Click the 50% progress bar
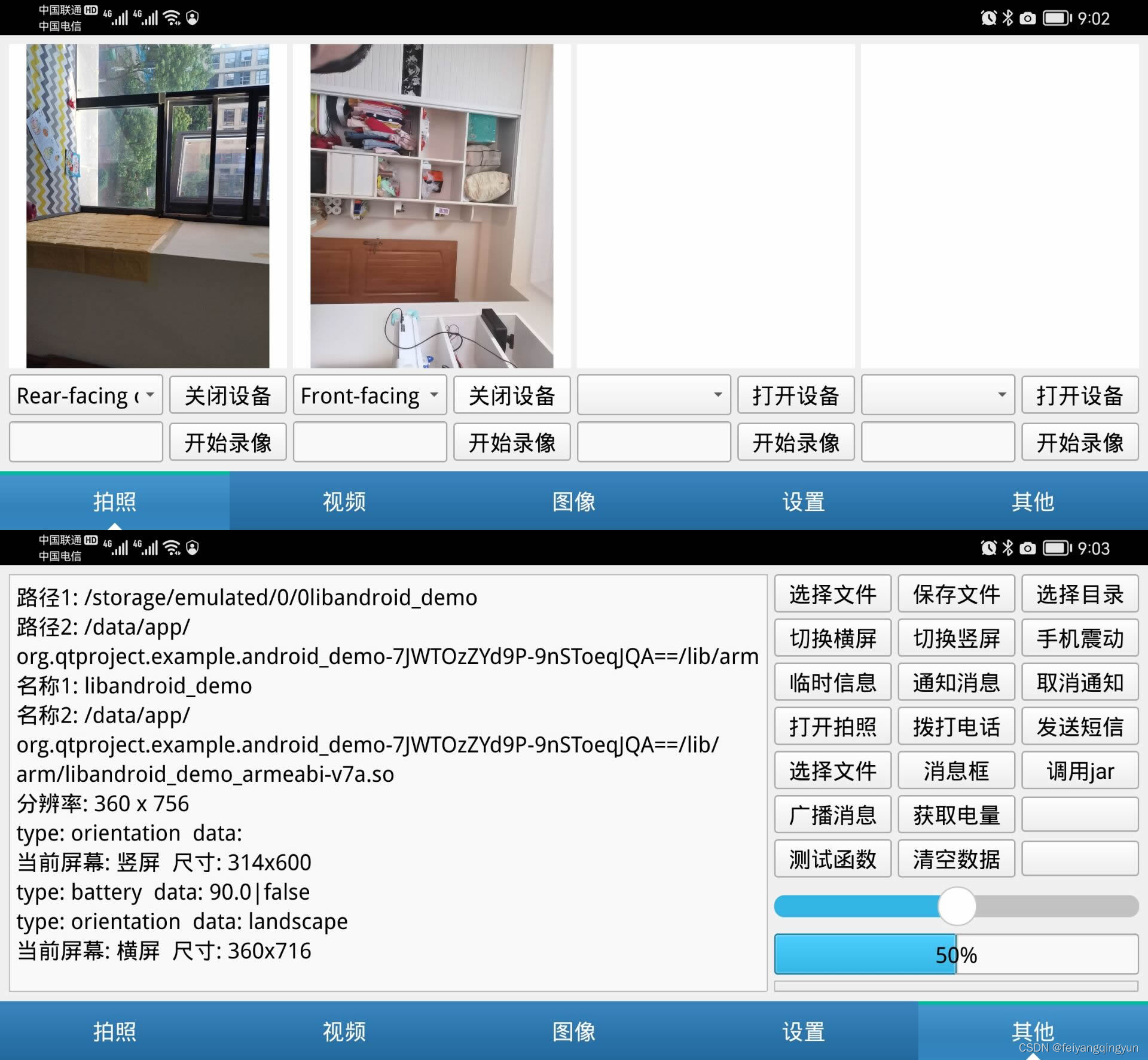This screenshot has height=1060, width=1148. [957, 955]
